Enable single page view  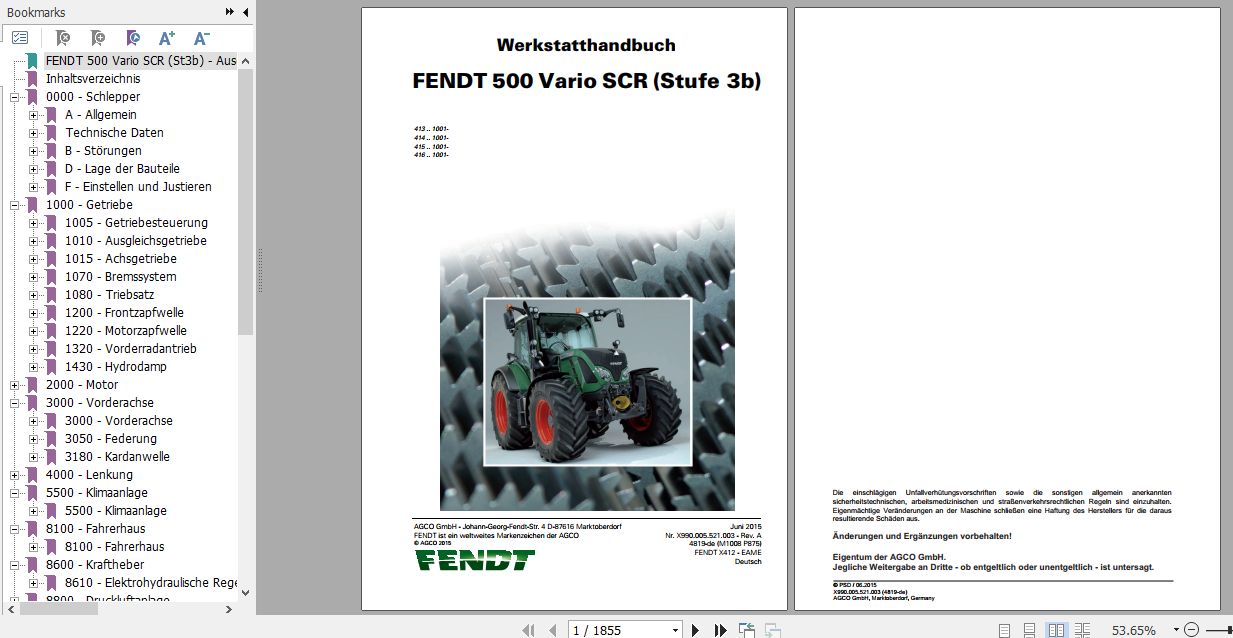[1005, 630]
